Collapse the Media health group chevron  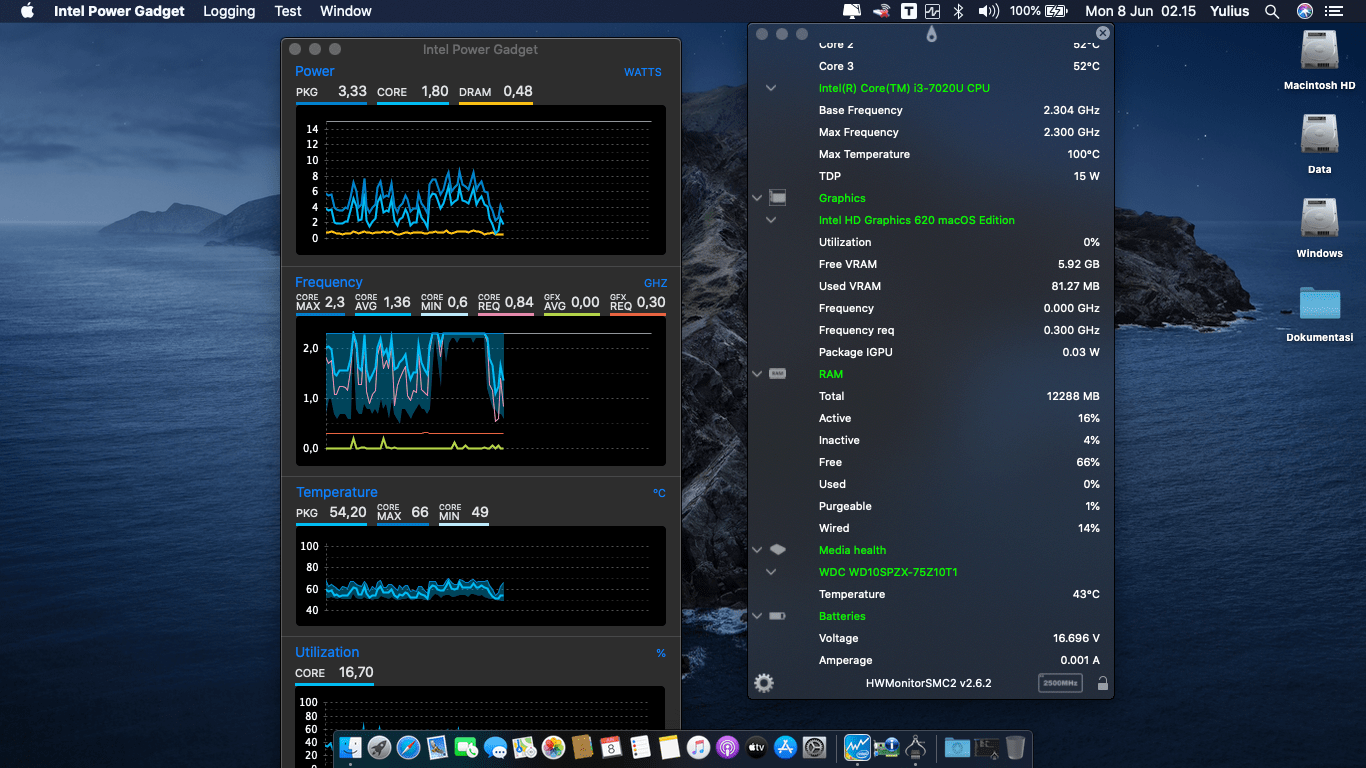pyautogui.click(x=757, y=550)
